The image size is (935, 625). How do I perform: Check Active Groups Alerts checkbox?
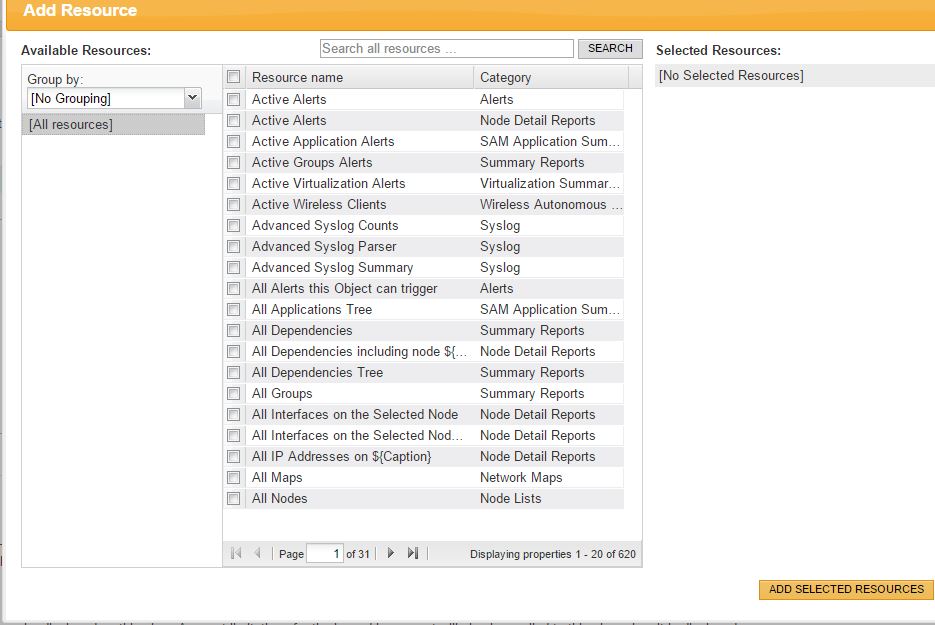[x=234, y=162]
